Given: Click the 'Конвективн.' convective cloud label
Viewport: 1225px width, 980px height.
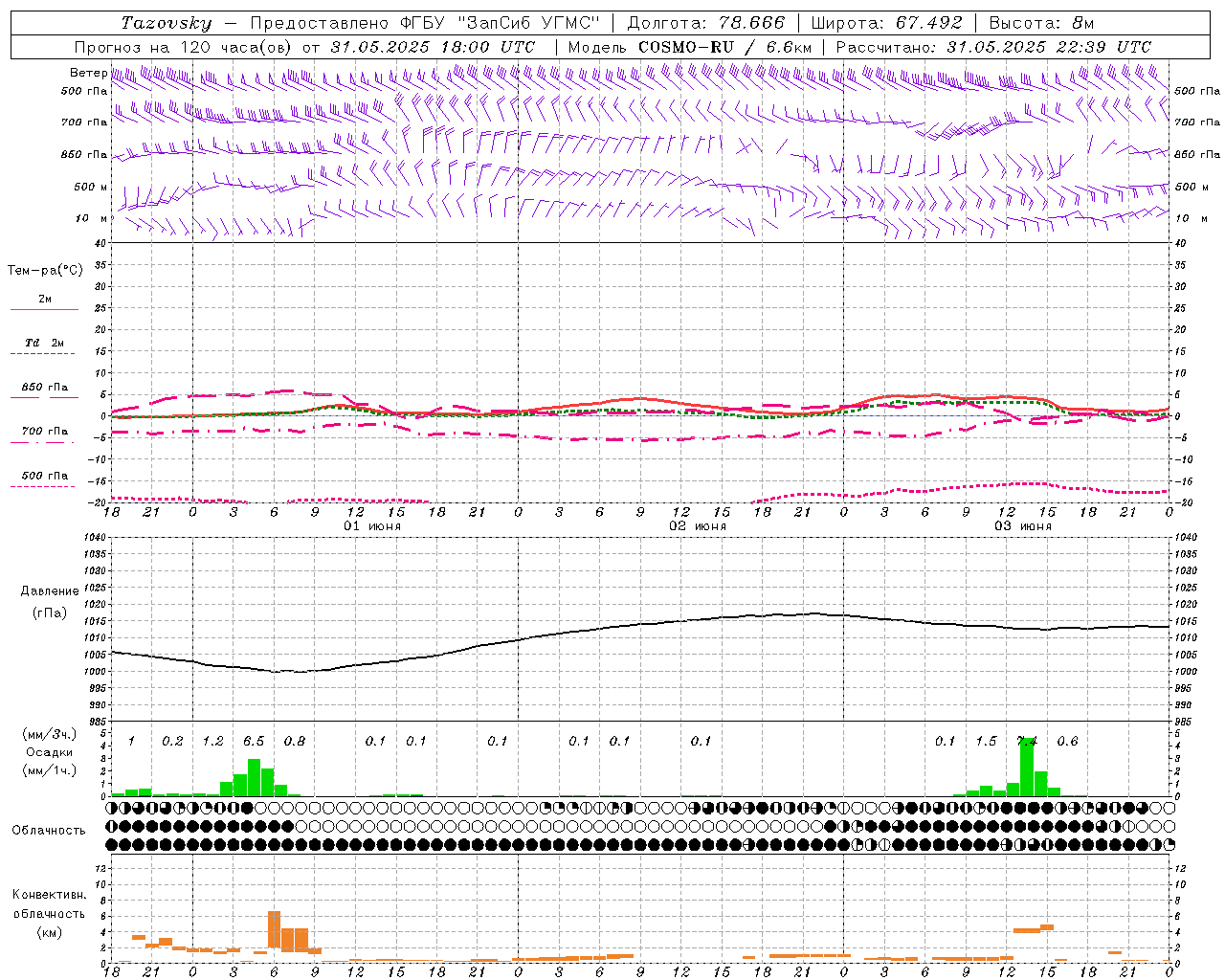Looking at the screenshot, I should point(49,895).
